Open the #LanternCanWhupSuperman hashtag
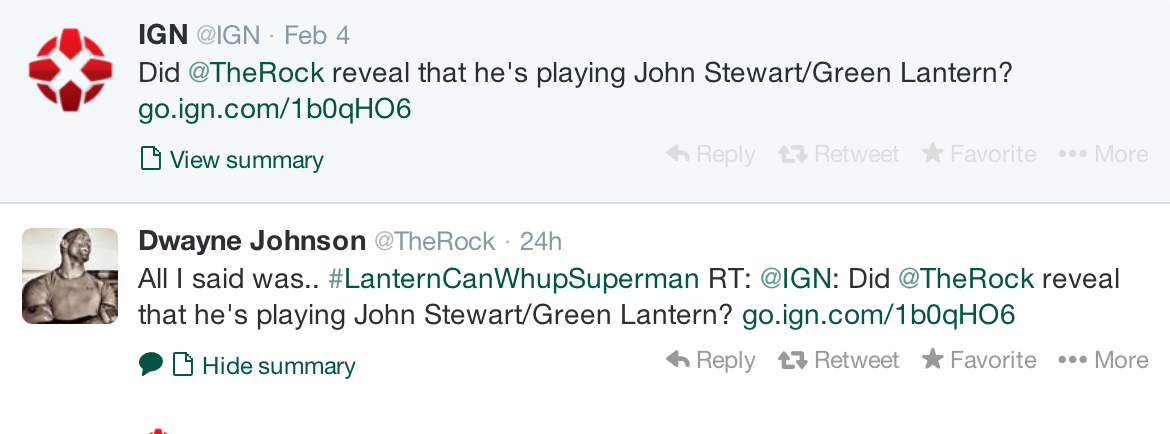Image resolution: width=1170 pixels, height=434 pixels. pos(513,279)
